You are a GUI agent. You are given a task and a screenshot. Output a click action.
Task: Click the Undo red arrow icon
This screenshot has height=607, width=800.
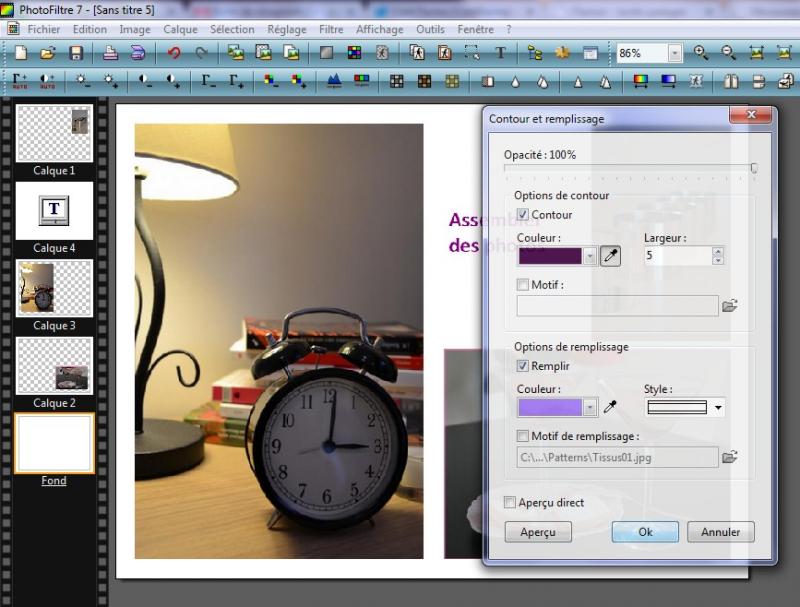pos(174,53)
